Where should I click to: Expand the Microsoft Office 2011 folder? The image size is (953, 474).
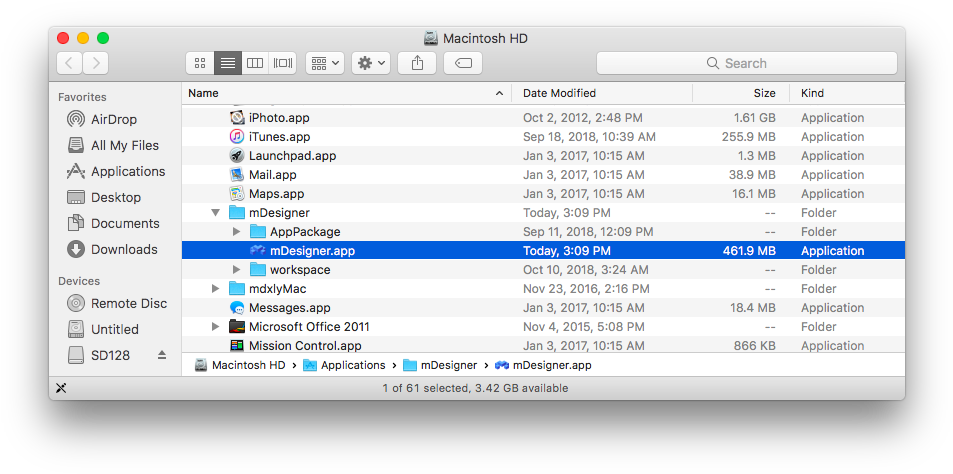215,327
